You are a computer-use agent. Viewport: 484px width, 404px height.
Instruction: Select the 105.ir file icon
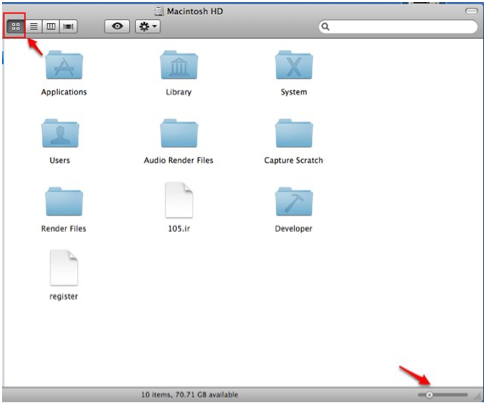pos(179,200)
